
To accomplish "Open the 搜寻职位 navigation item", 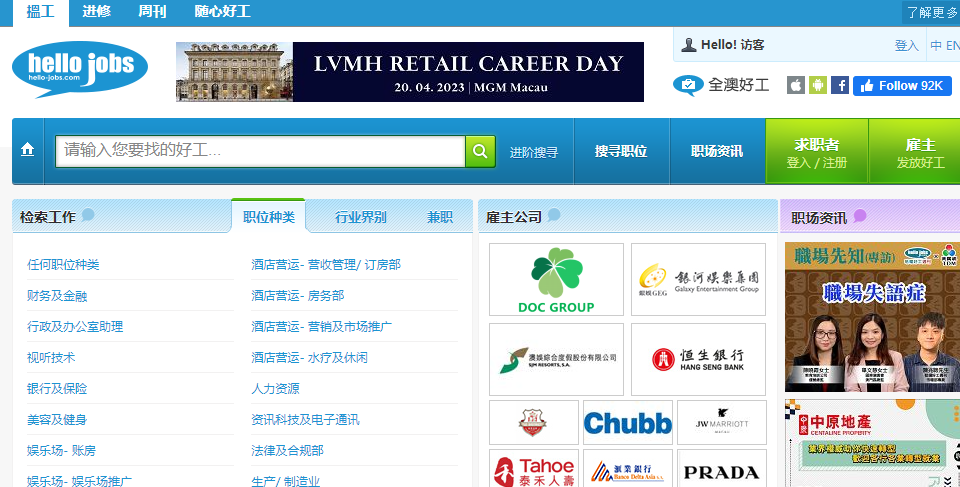I will (621, 151).
